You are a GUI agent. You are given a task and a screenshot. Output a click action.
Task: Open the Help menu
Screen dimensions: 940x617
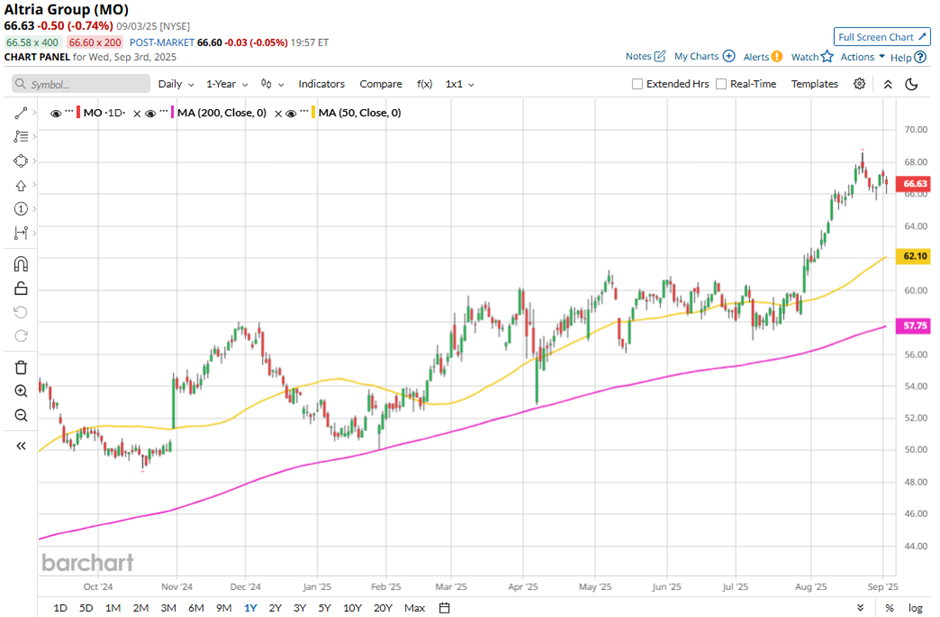[908, 58]
